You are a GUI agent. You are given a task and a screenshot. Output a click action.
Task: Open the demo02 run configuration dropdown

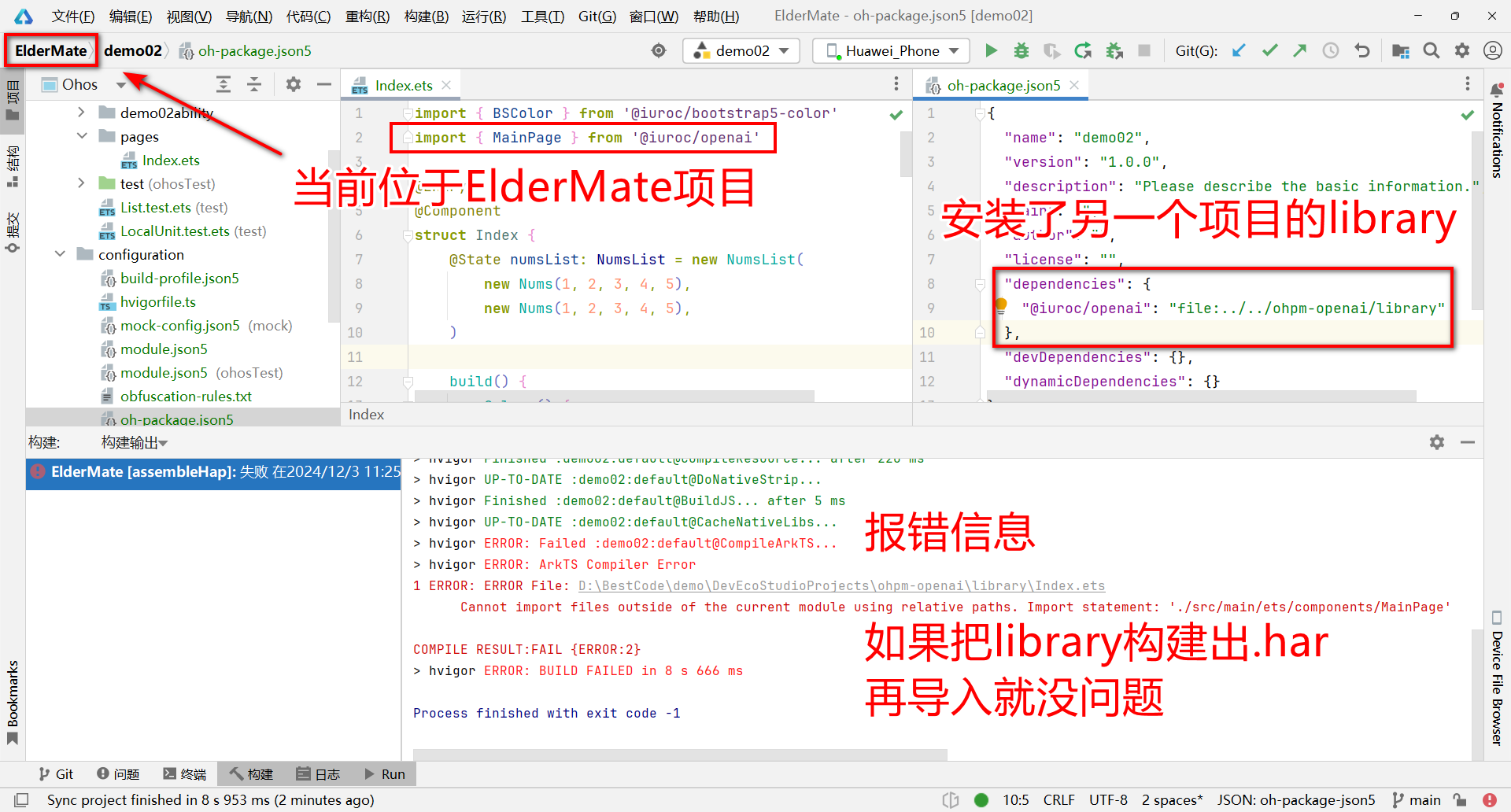click(741, 51)
